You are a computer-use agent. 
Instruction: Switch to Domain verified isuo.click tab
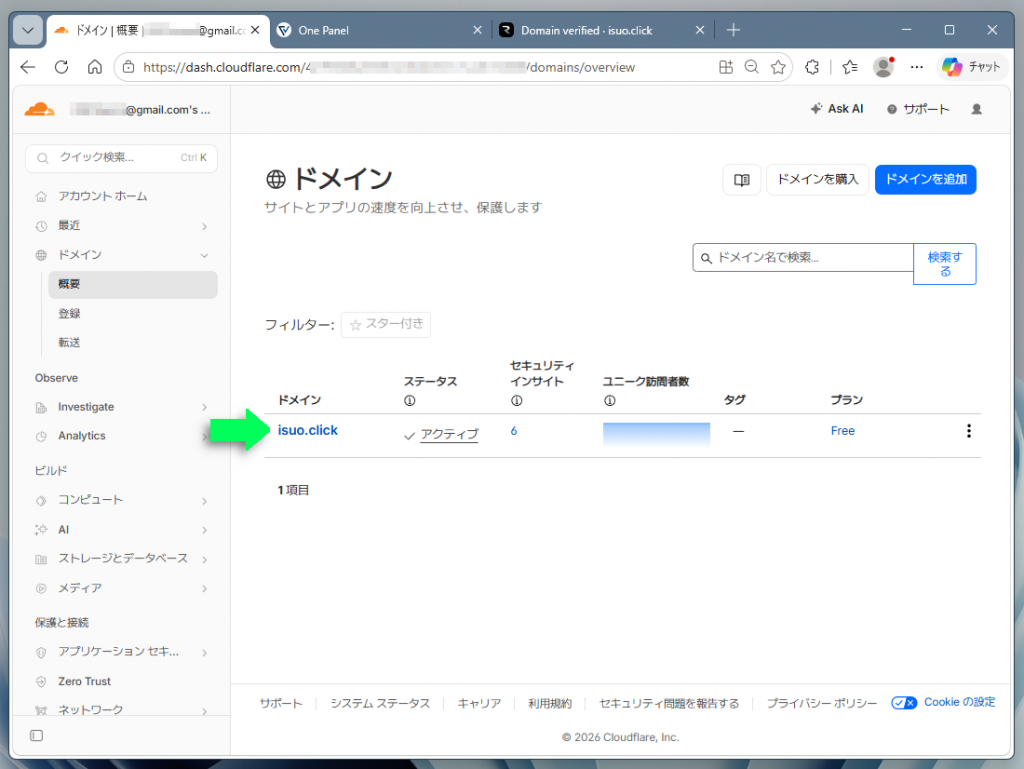click(602, 30)
